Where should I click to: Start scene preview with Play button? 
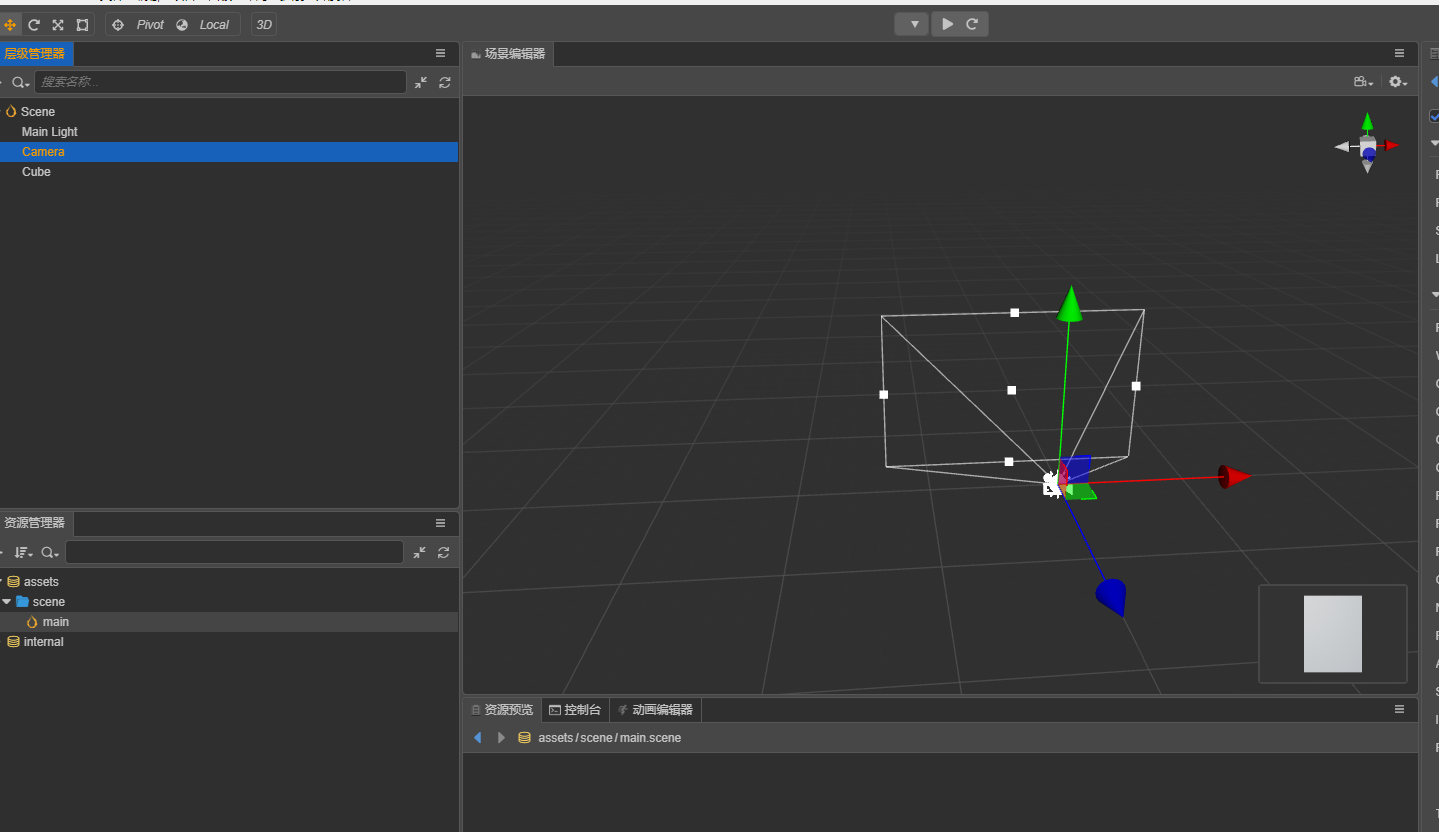[x=947, y=24]
